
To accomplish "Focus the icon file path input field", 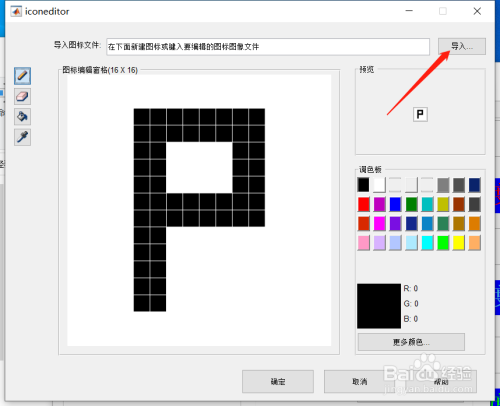I will [268, 47].
